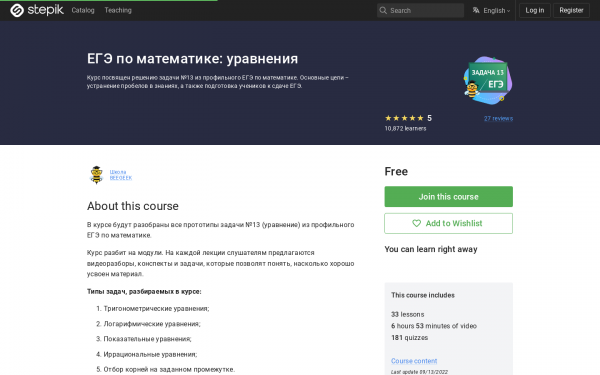Click 'Типы задач, разбираемых в курсе' heading
The image size is (600, 375).
(x=144, y=292)
